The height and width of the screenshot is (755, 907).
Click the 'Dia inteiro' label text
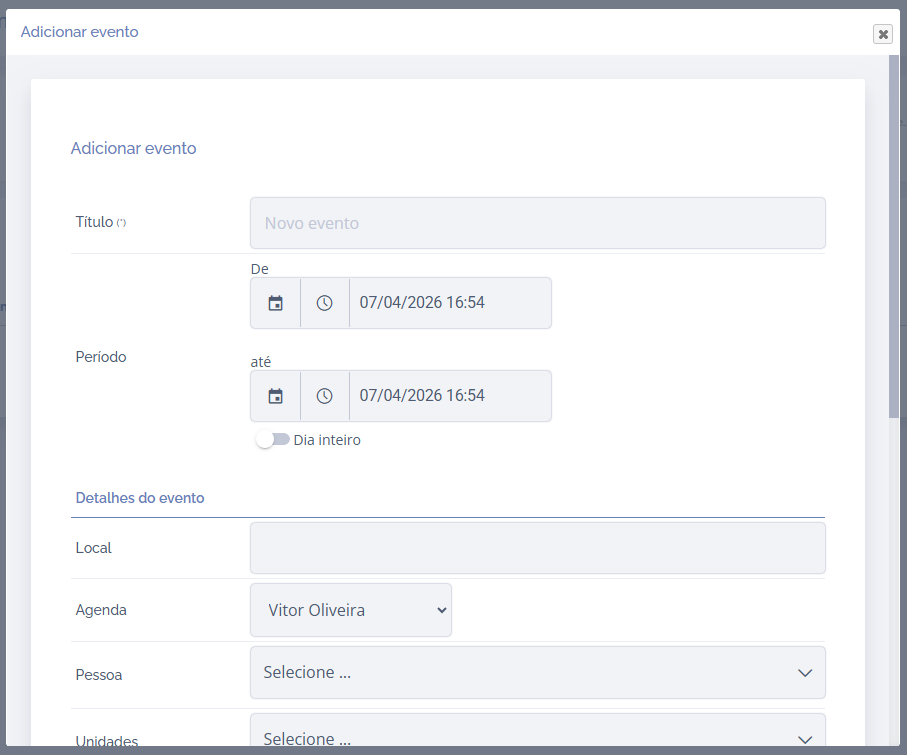click(327, 440)
